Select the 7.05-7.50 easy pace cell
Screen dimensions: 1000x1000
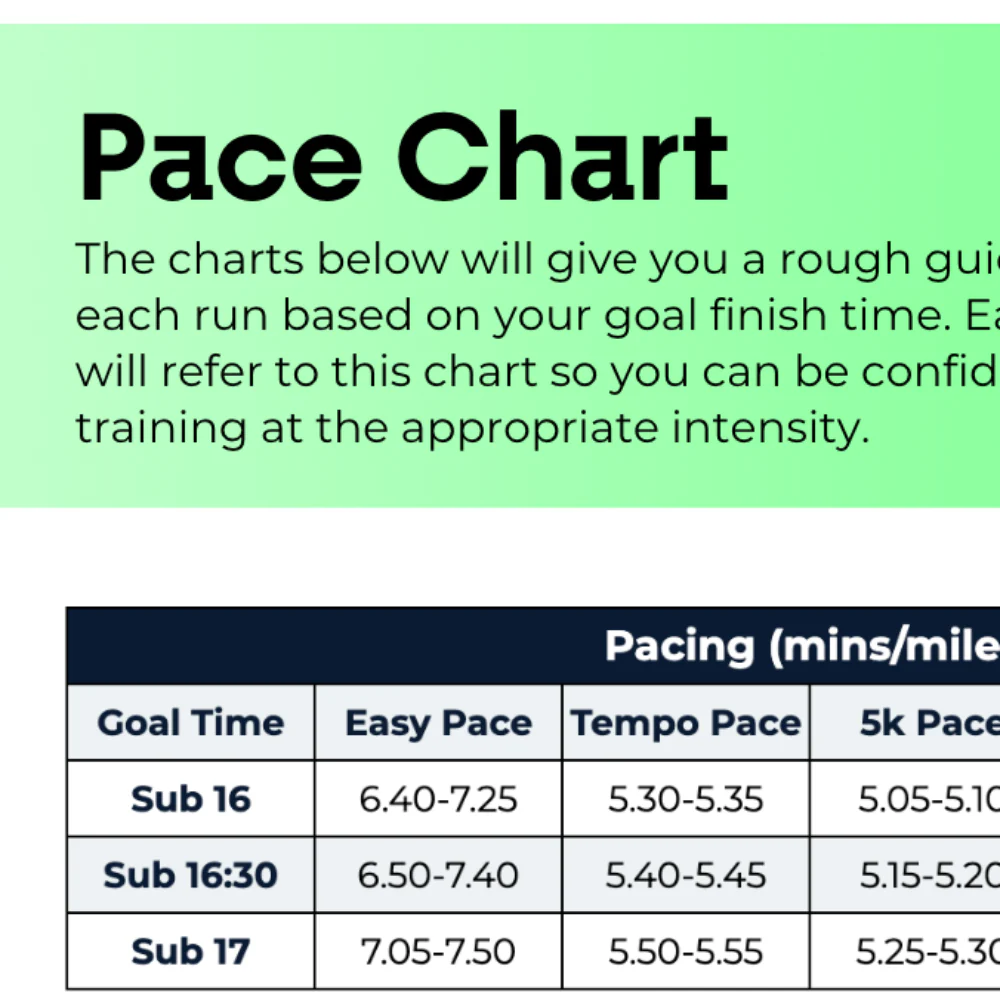click(x=438, y=951)
